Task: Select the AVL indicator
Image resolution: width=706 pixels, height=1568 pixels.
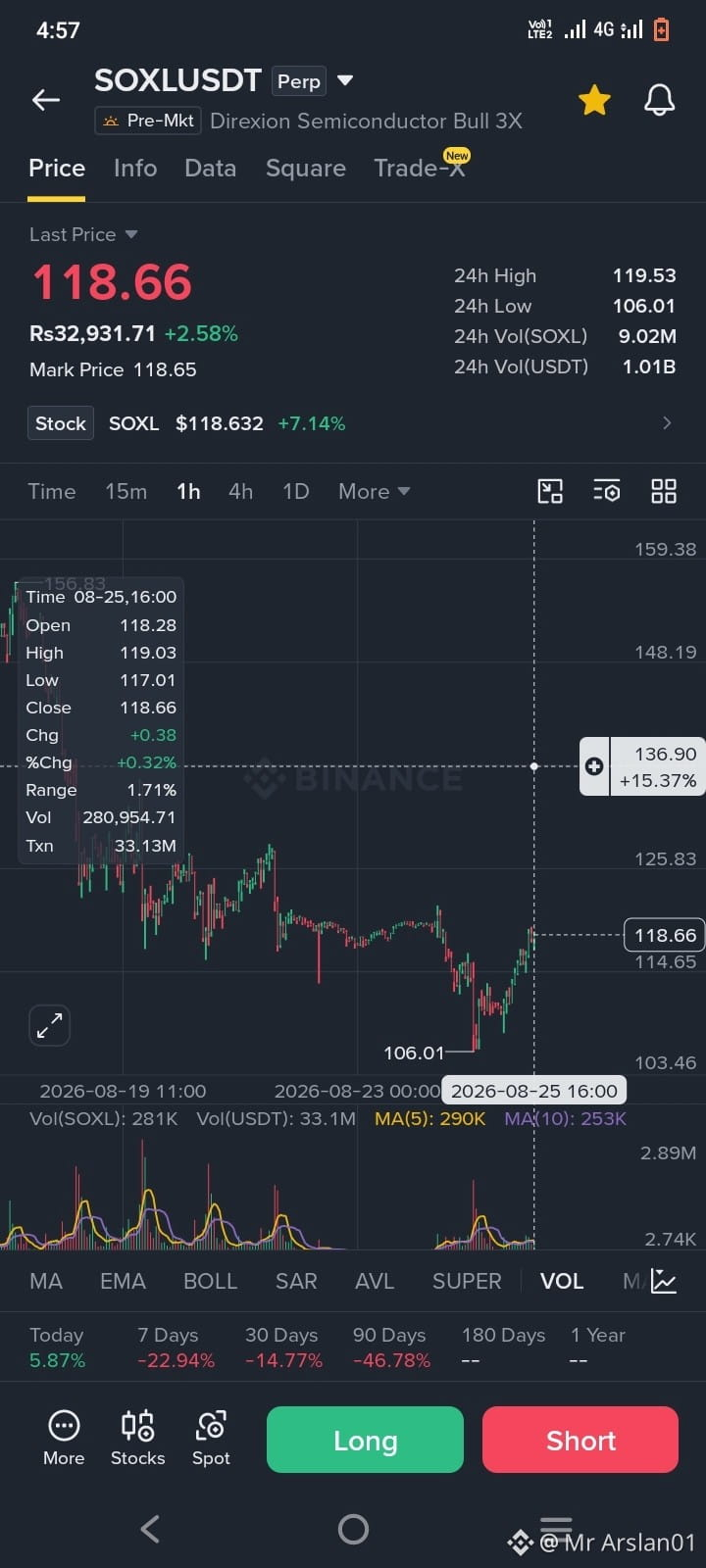Action: pos(375,1281)
